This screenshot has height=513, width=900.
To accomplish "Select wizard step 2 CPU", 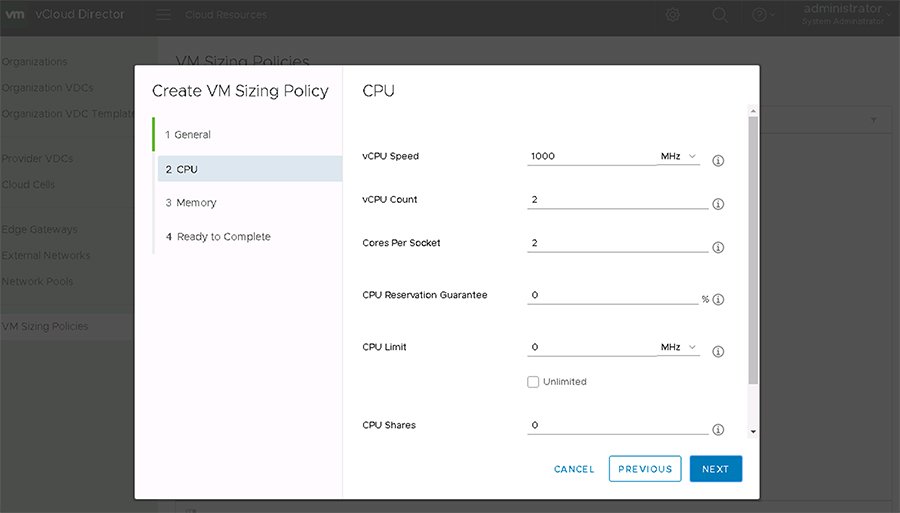I will pos(250,169).
